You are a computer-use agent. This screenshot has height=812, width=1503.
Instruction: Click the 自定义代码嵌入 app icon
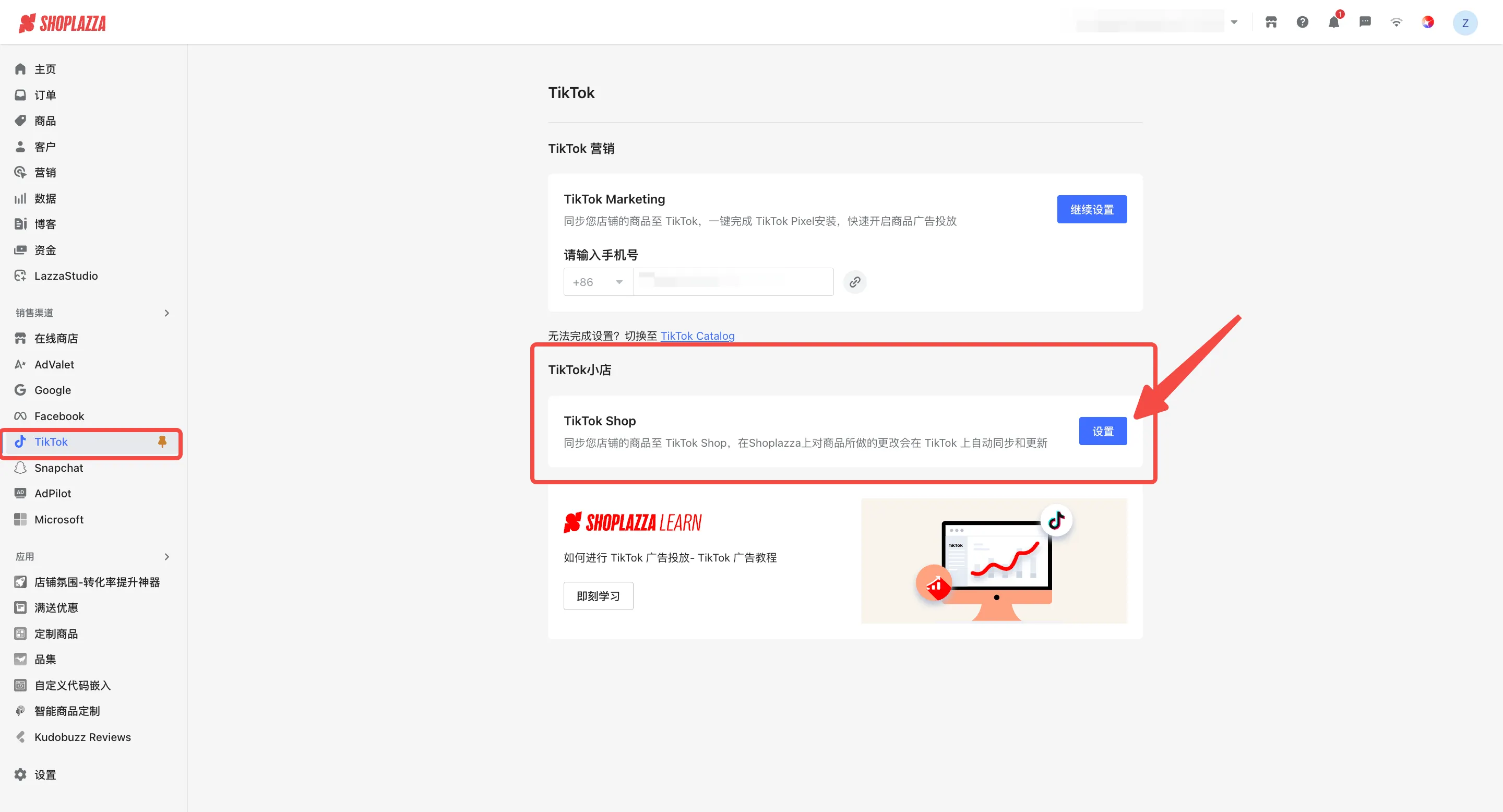click(x=20, y=685)
